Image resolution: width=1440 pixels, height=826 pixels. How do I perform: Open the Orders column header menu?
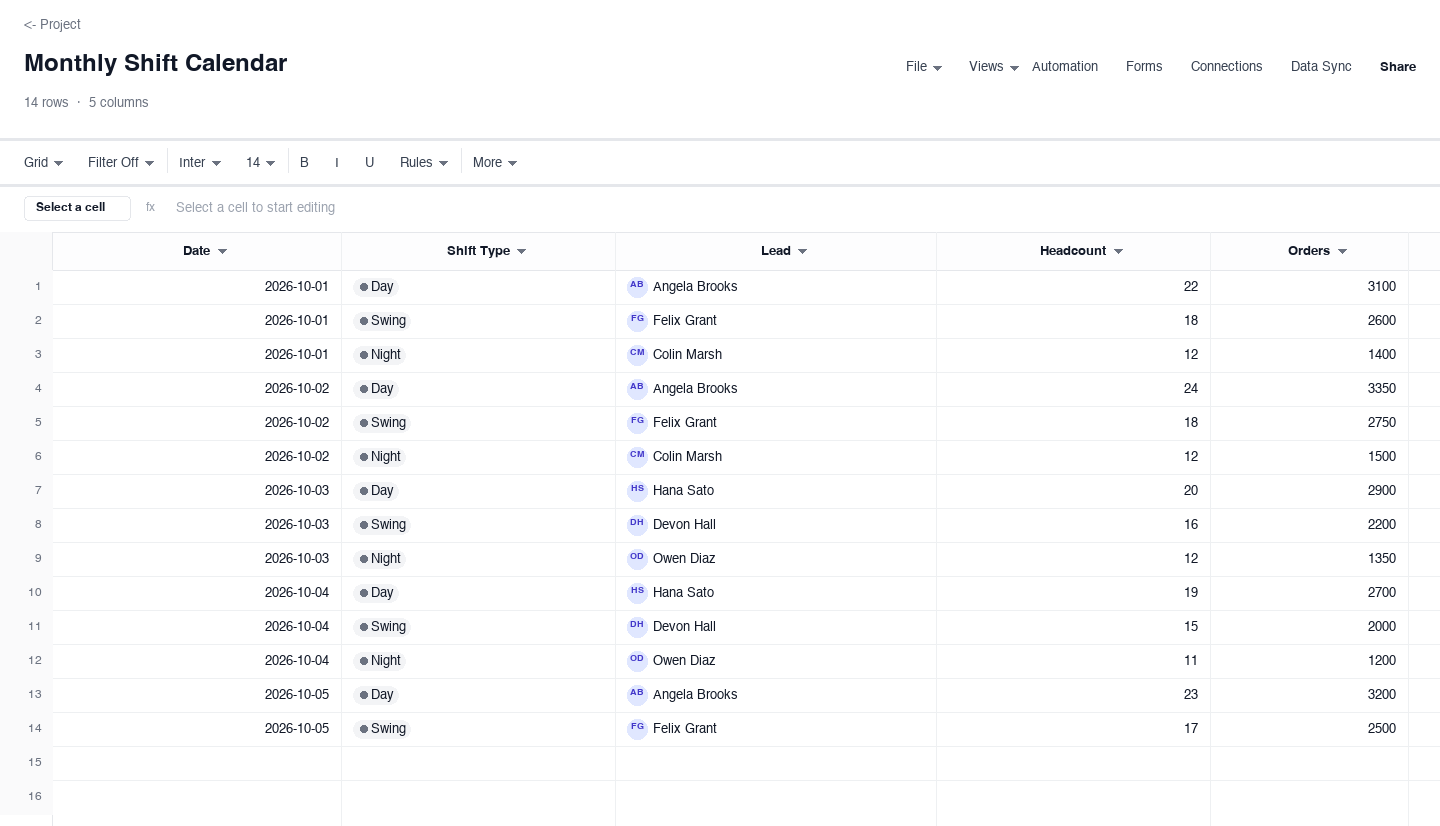[1342, 251]
